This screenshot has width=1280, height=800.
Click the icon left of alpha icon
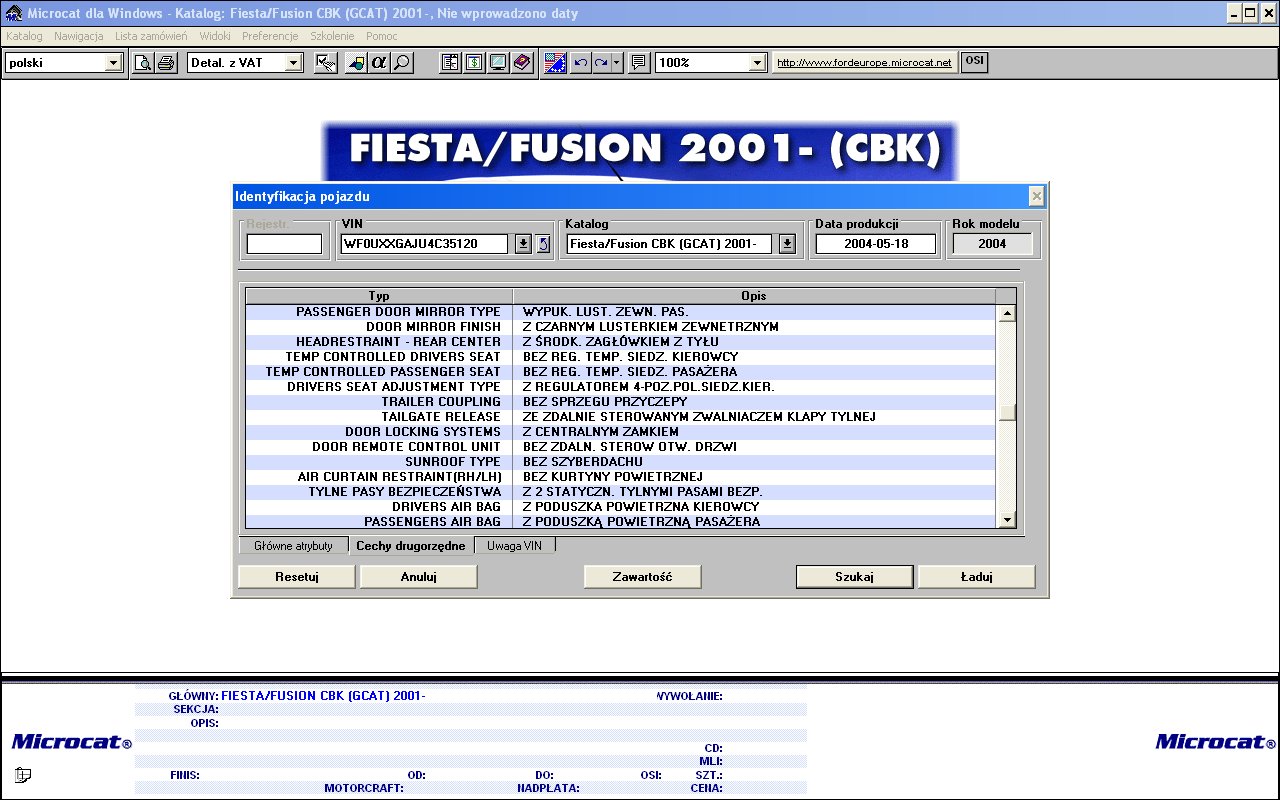click(356, 62)
